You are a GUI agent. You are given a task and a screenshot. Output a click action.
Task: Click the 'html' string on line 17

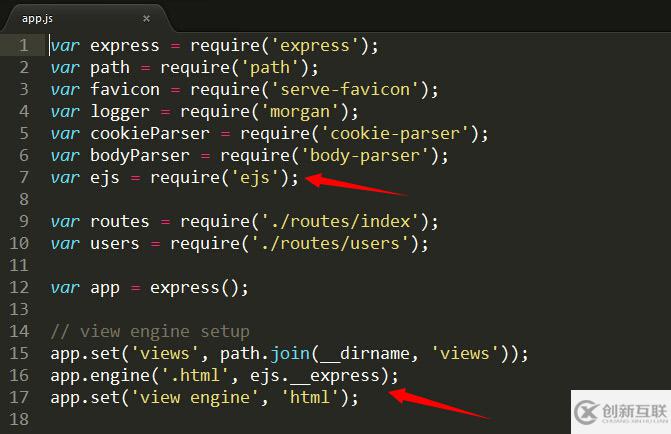[x=310, y=397]
